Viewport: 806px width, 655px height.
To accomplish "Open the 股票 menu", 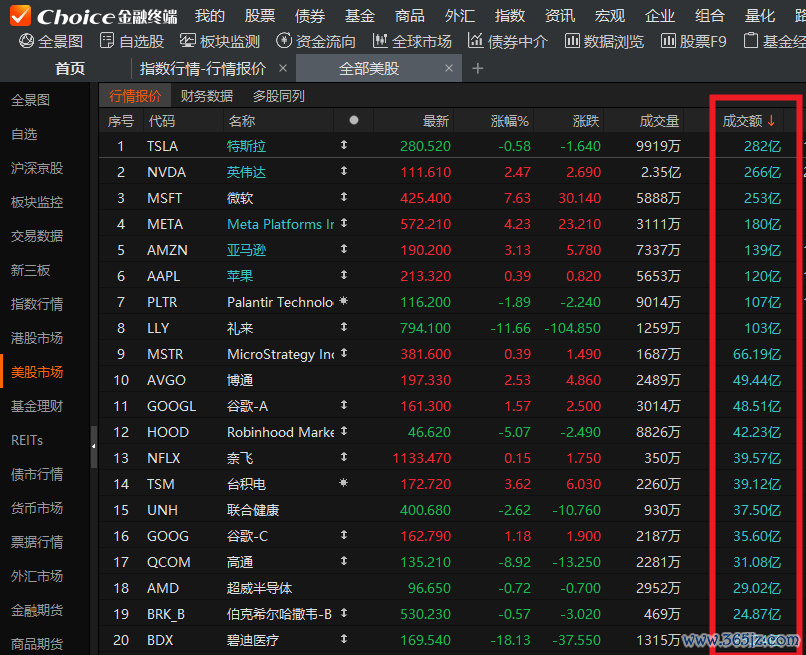I will 260,16.
